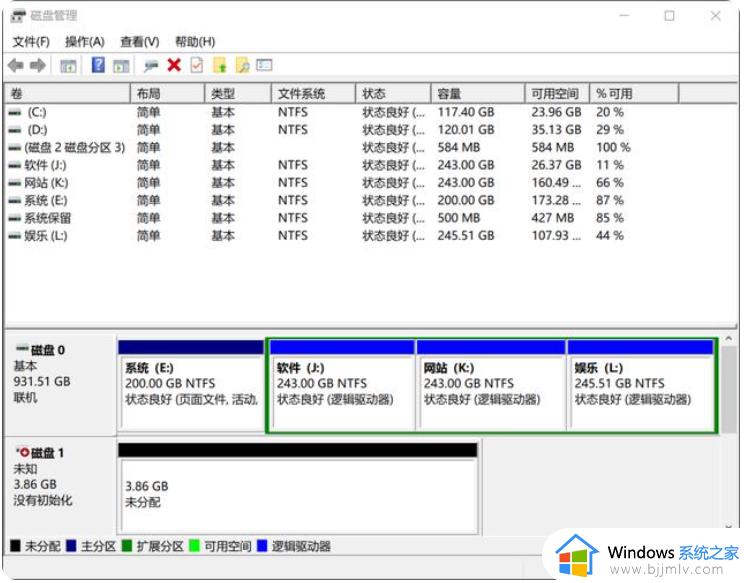Click the 245.51 GB capacity cell
Viewport: 744px width, 583px height.
[x=465, y=236]
